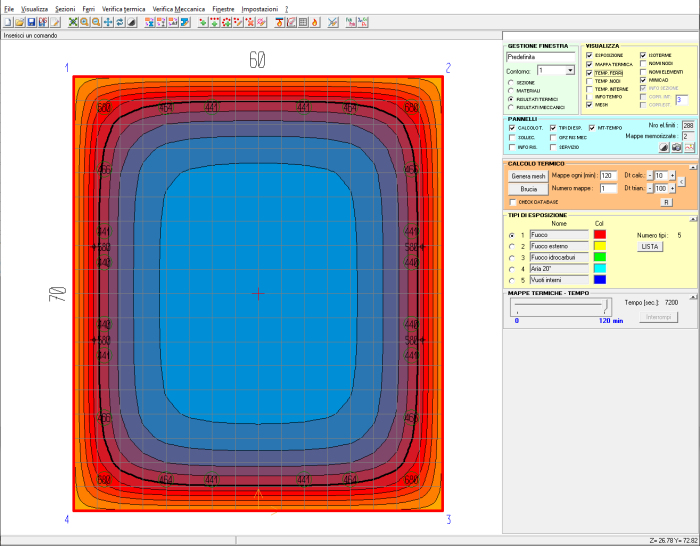Click the Genera mesh button

pos(528,175)
